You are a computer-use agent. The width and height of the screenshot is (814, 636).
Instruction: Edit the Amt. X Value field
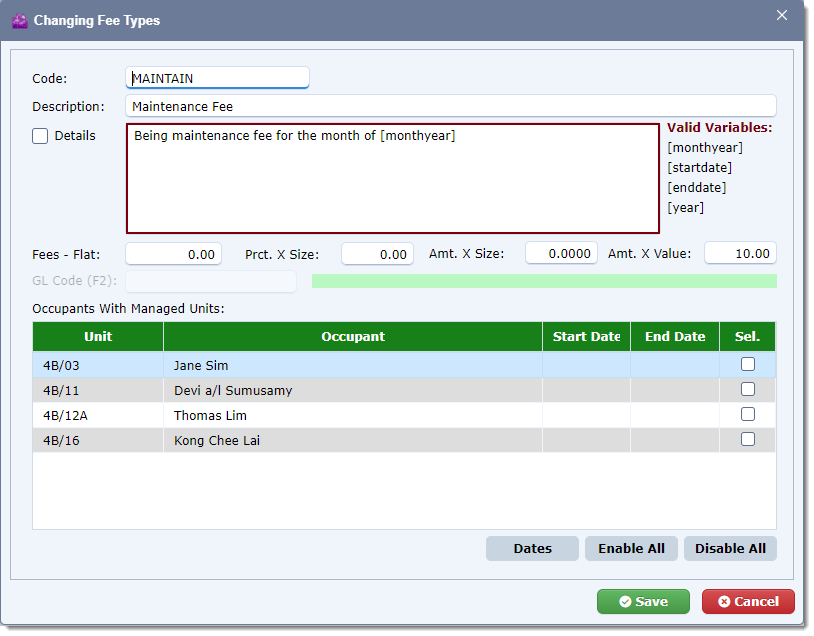[740, 254]
